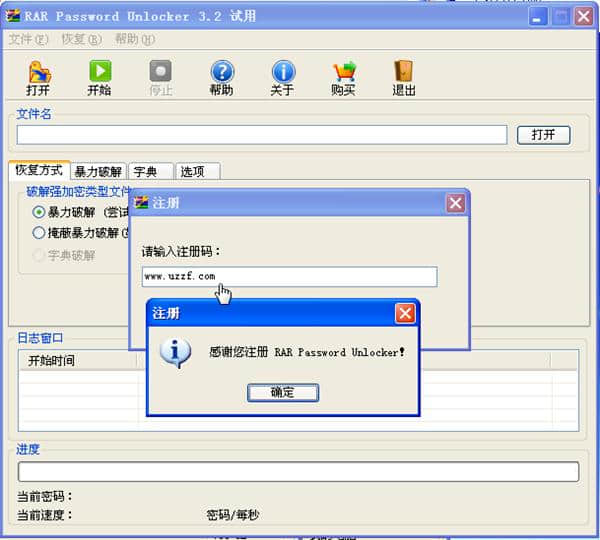Choose the disabled 字典破解 radio button
Screen dimensions: 600x540
tap(39, 255)
